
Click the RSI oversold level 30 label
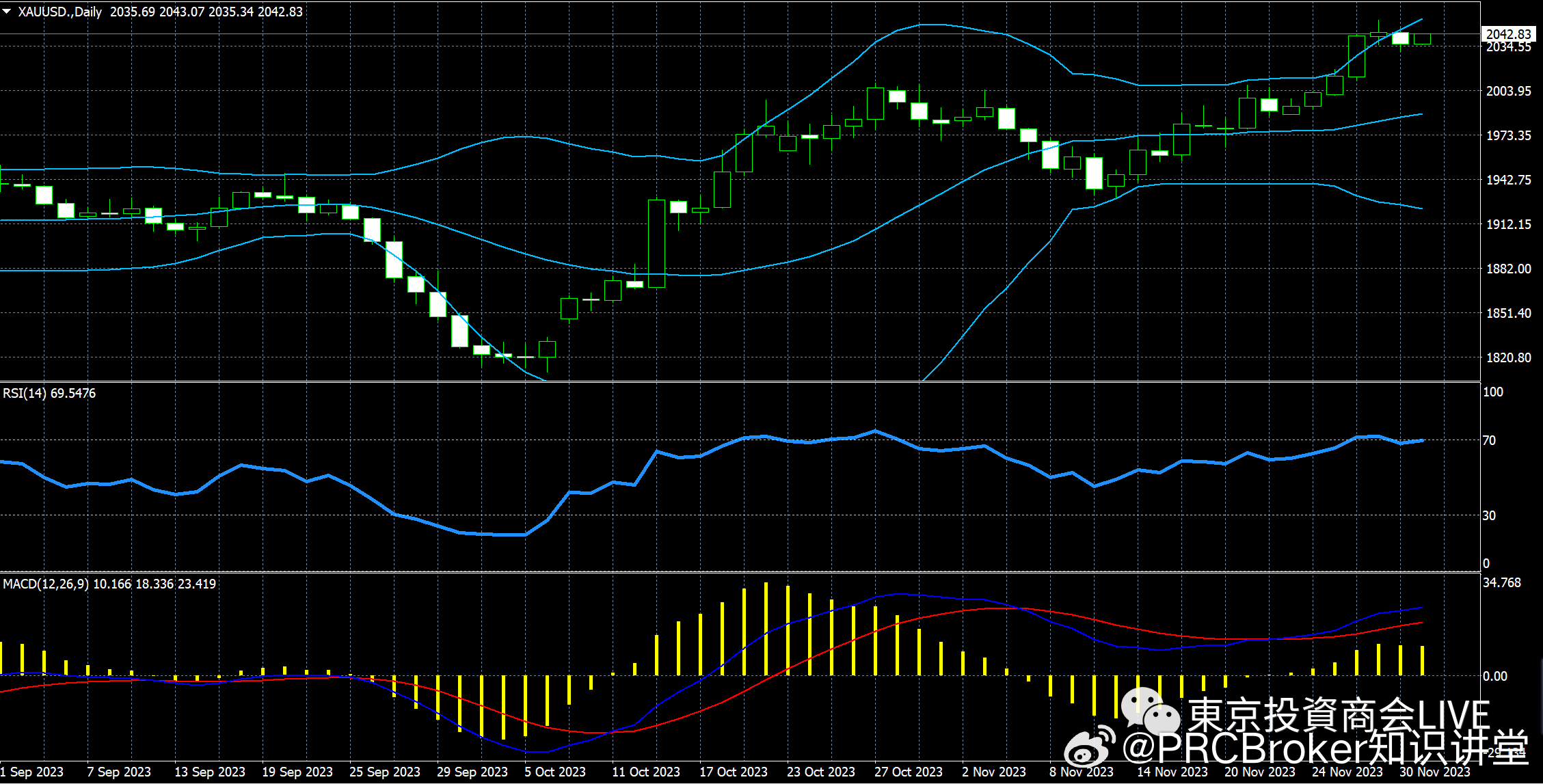[x=1489, y=515]
